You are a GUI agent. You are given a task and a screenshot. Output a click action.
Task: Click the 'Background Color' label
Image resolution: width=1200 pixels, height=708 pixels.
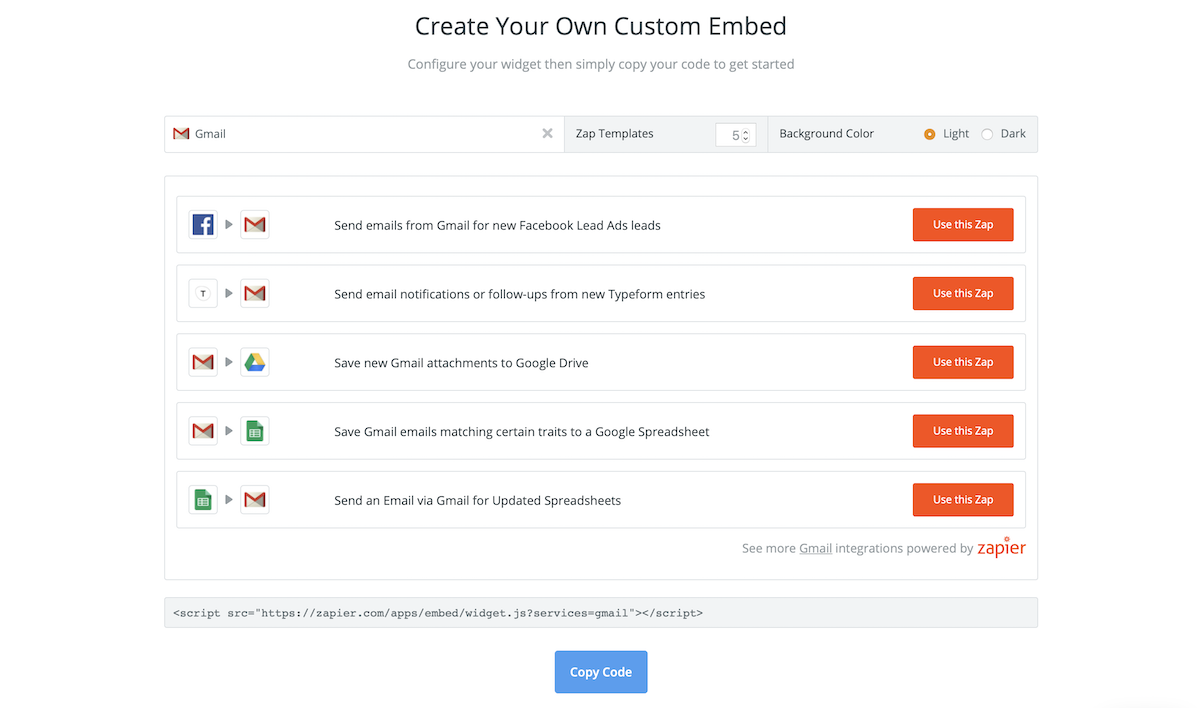(x=826, y=134)
